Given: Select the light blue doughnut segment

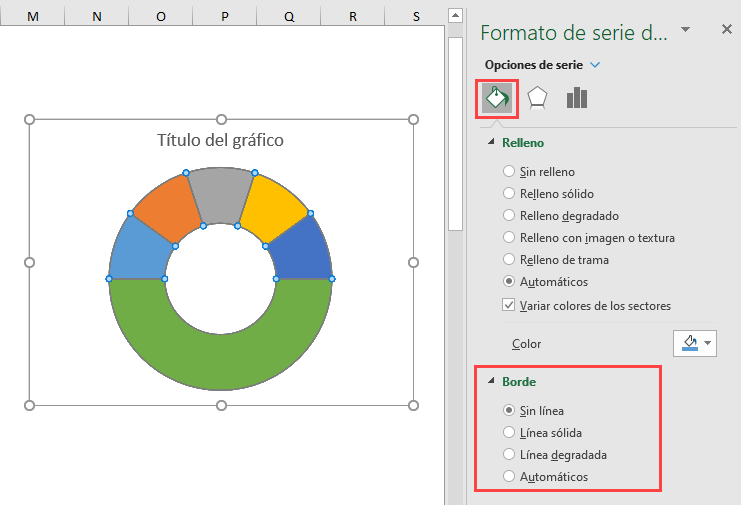Looking at the screenshot, I should pyautogui.click(x=138, y=252).
